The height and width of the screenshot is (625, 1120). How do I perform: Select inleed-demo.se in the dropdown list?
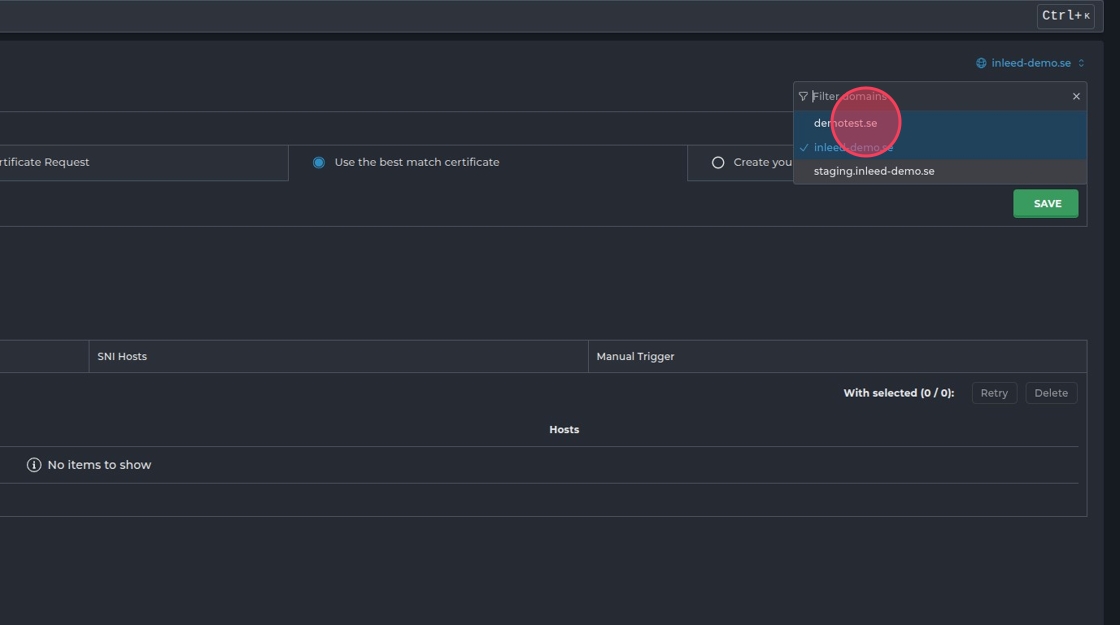point(853,148)
